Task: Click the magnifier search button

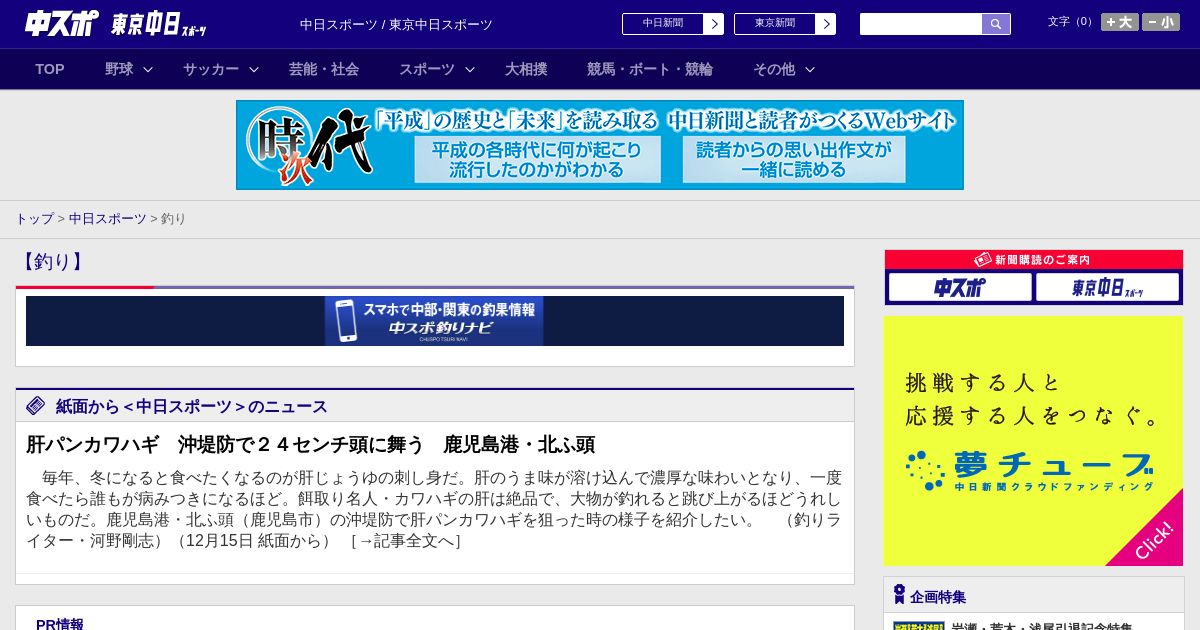Action: (996, 24)
